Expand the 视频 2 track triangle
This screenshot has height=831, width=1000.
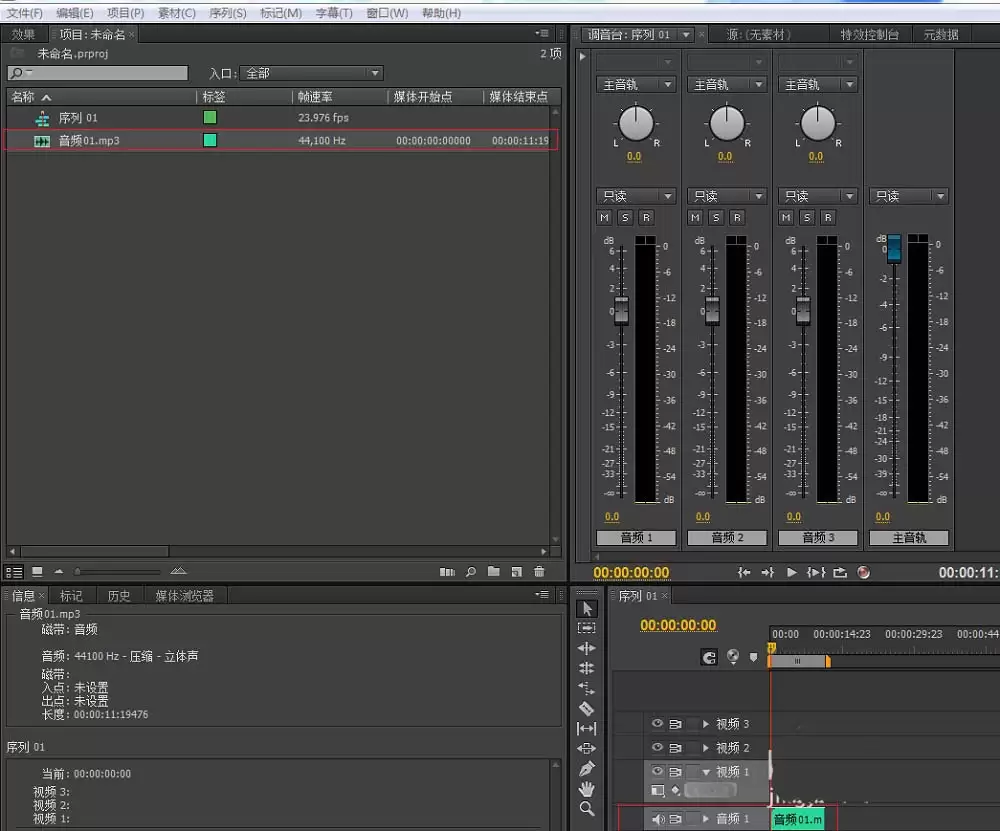click(706, 748)
